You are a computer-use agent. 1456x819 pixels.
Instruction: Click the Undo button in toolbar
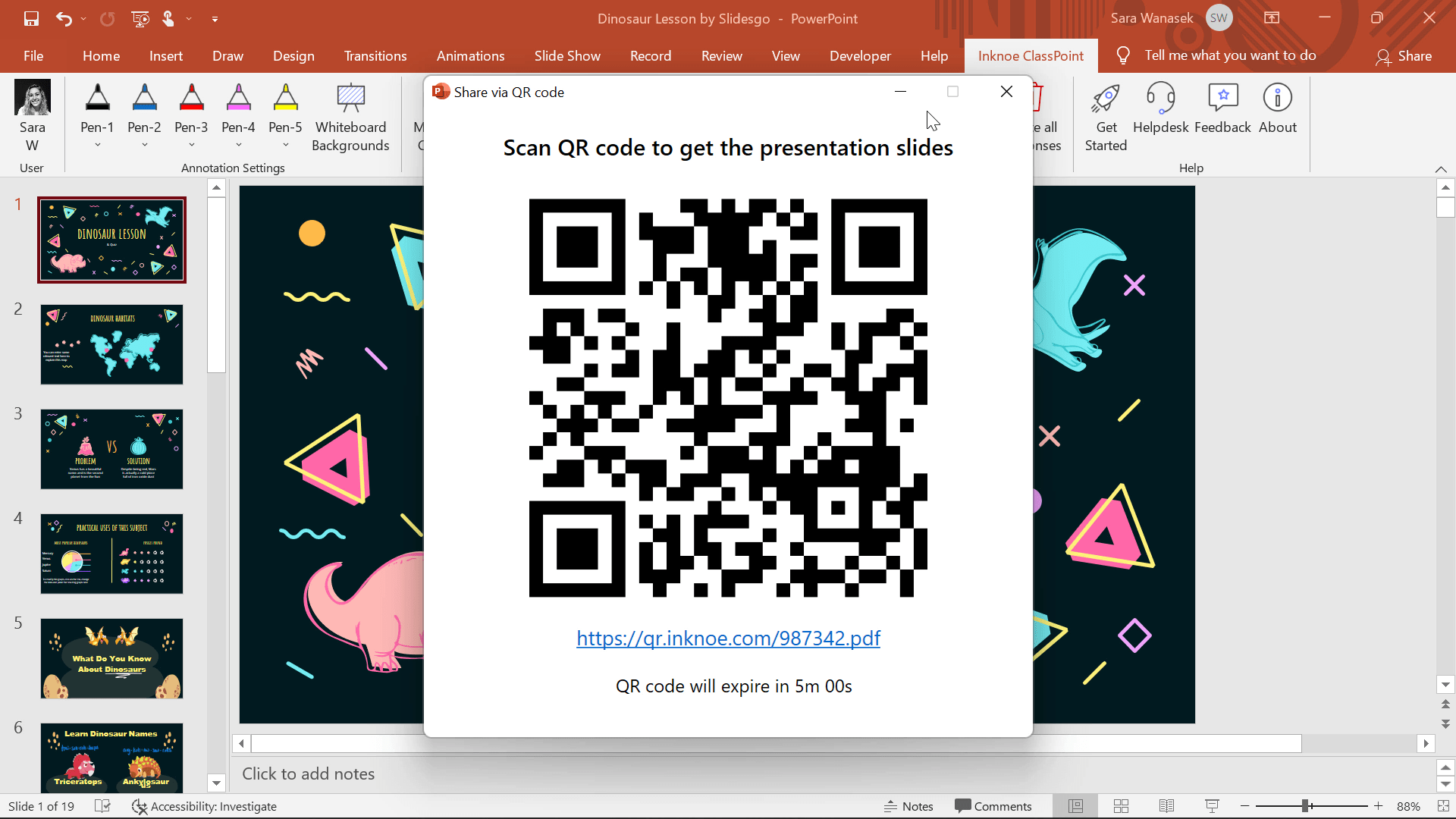[x=62, y=18]
